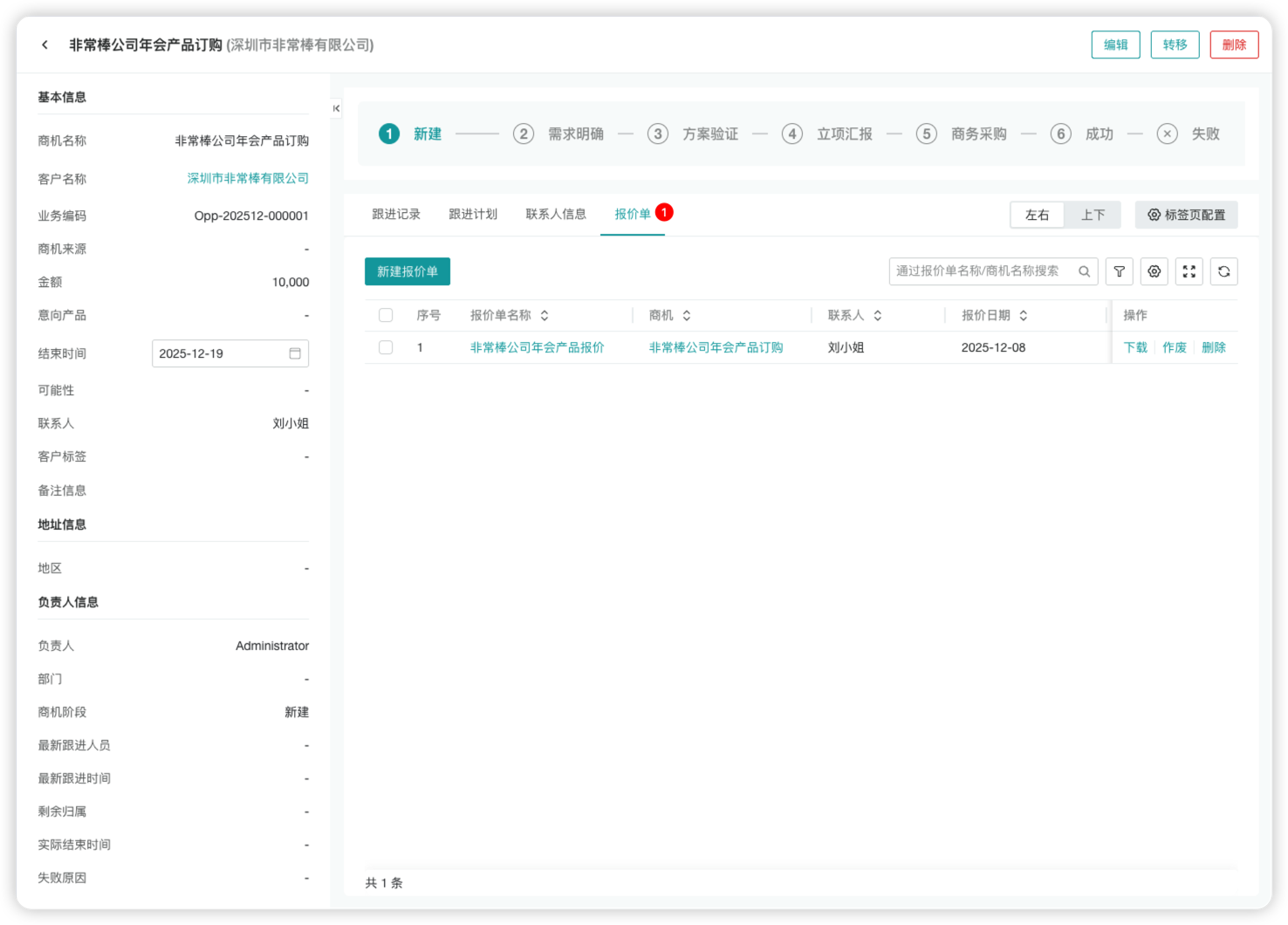
Task: Switch layout to 上下
Action: pos(1093,215)
